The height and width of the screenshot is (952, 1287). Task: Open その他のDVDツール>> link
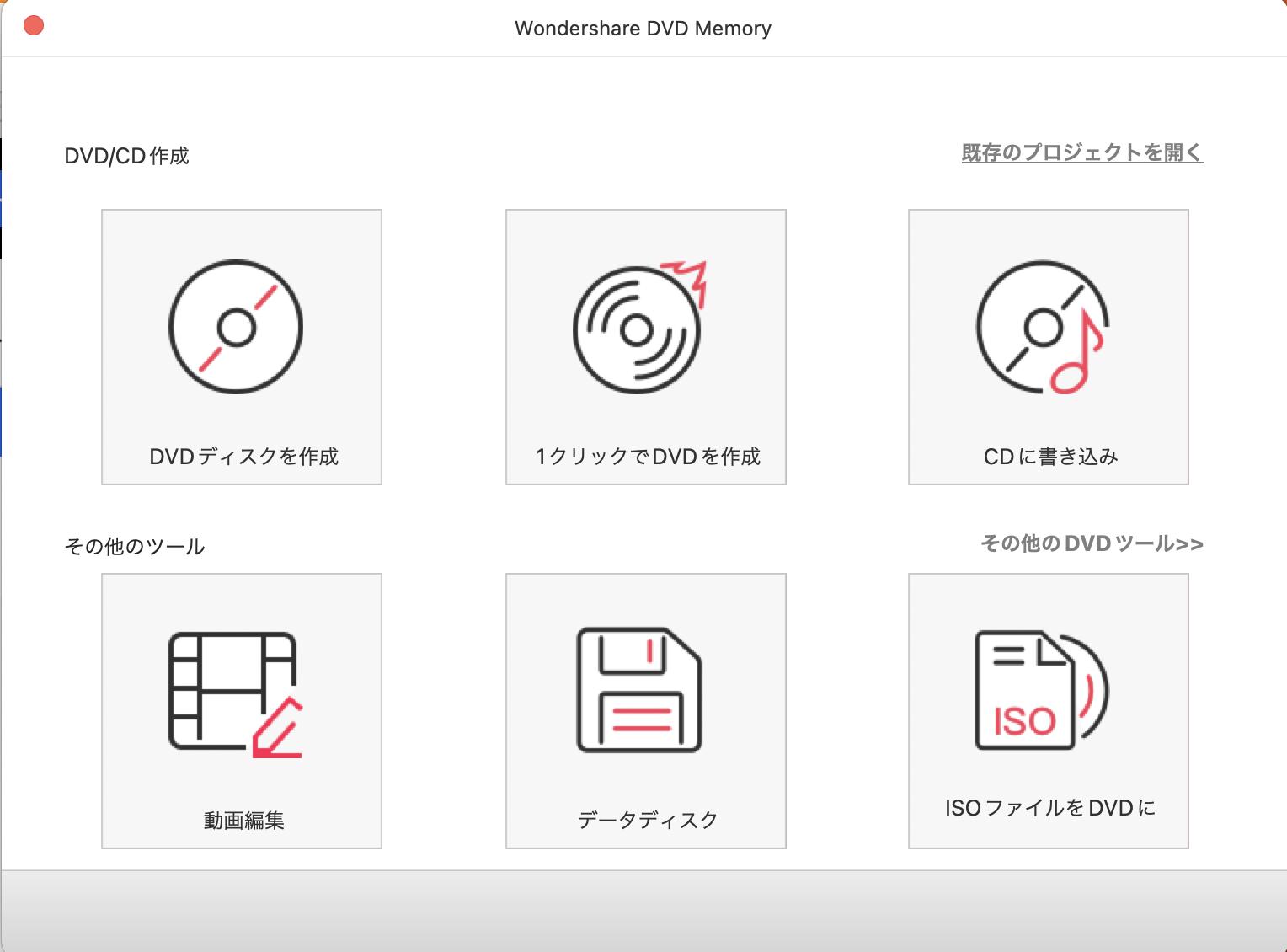click(x=1092, y=543)
